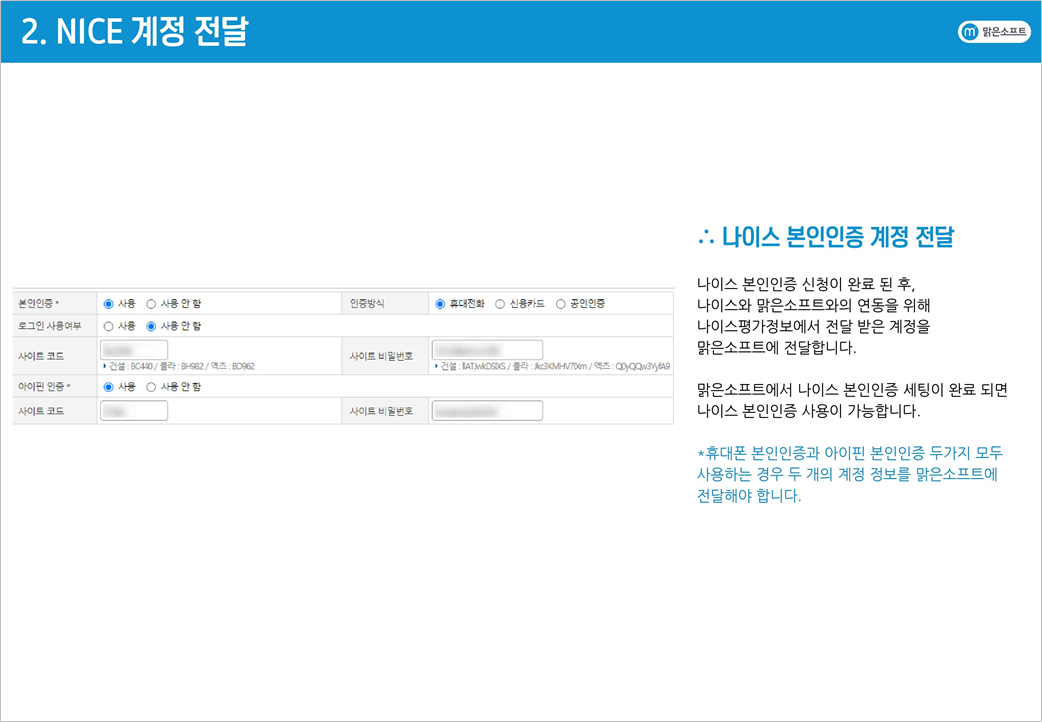
Task: Choose 휴대전화 as the 인증방식
Action: click(440, 303)
